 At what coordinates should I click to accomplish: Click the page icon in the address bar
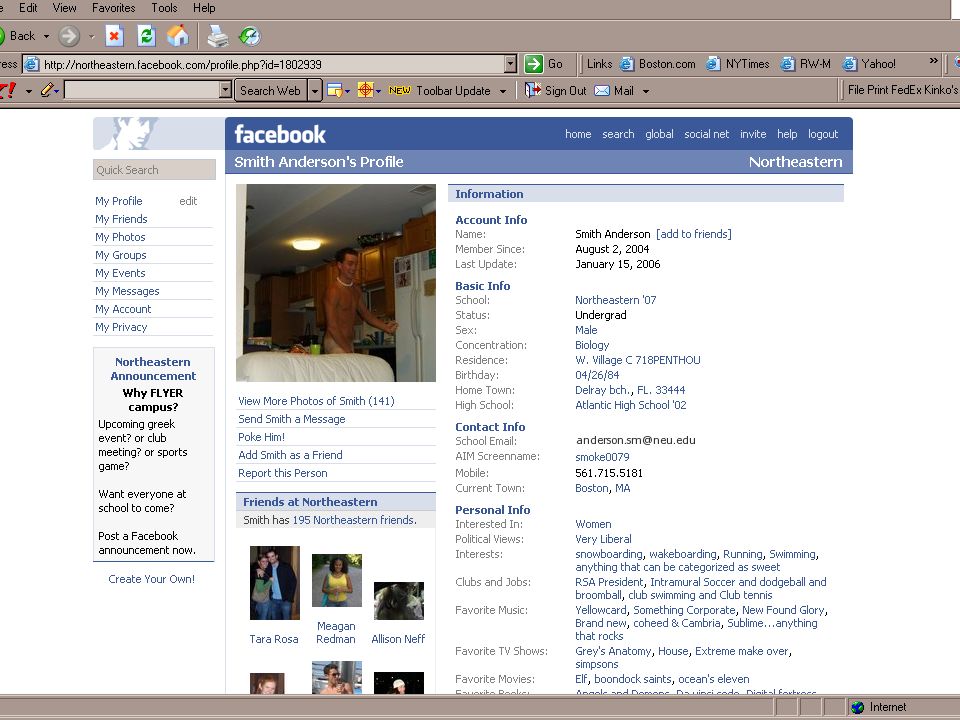tap(32, 64)
